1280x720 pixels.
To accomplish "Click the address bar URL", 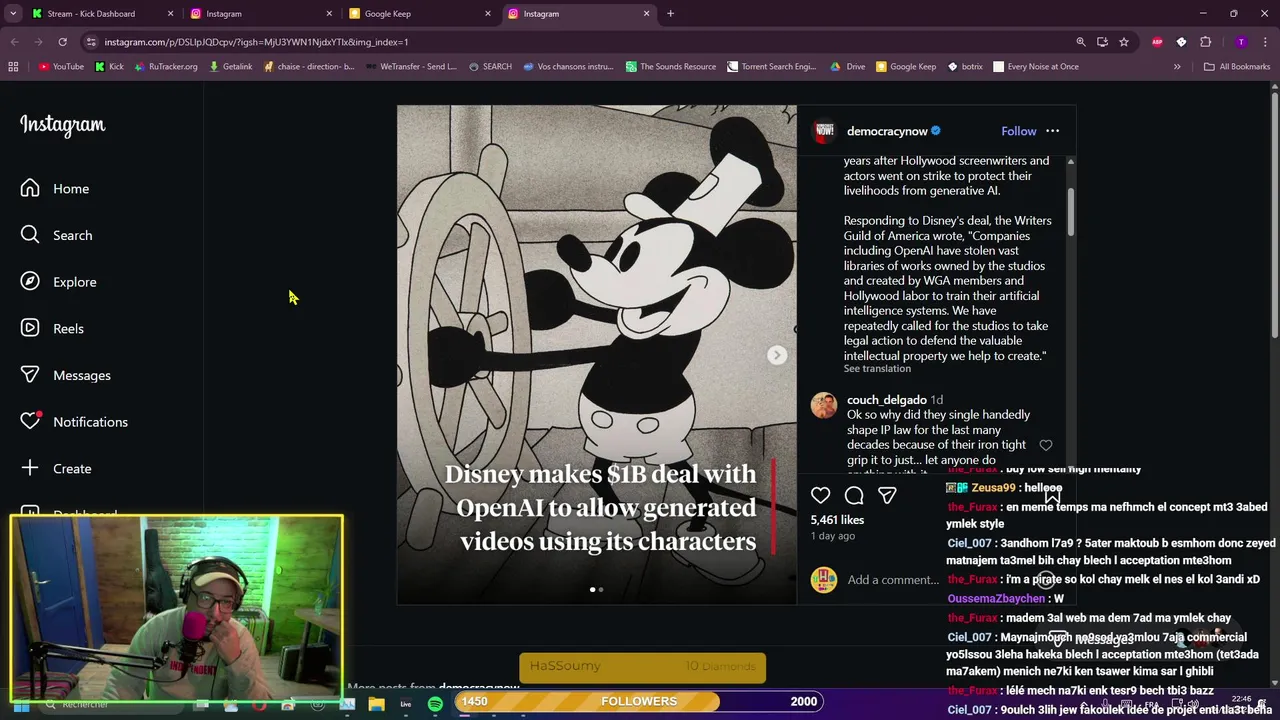I will click(256, 42).
